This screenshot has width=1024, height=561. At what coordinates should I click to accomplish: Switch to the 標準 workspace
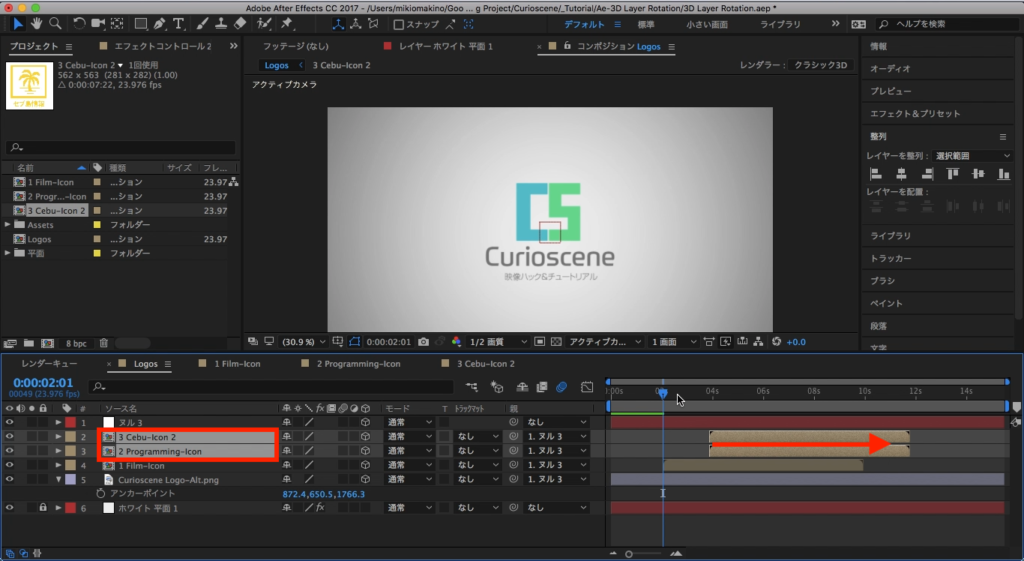[x=647, y=23]
